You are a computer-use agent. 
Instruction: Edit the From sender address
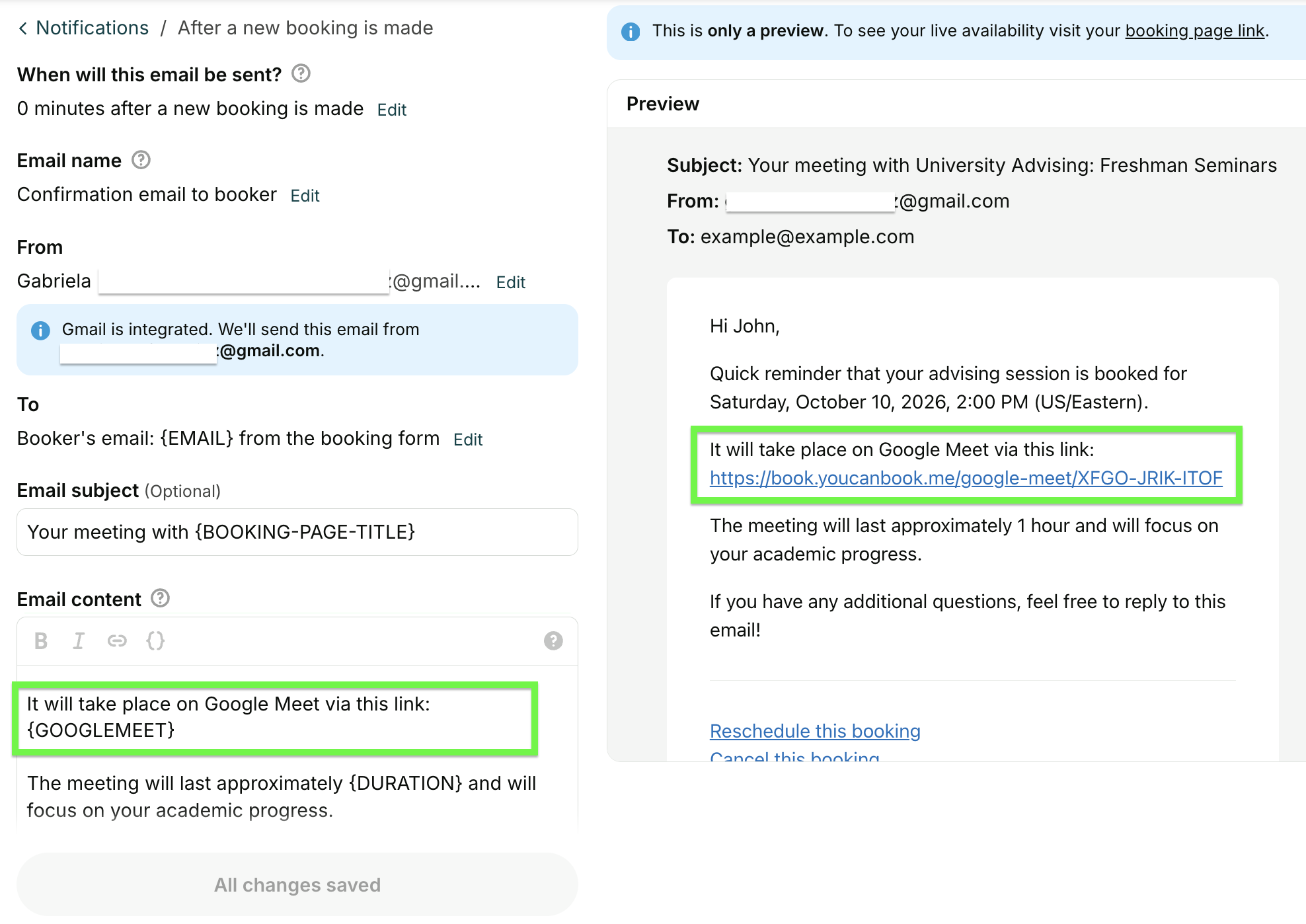point(510,282)
